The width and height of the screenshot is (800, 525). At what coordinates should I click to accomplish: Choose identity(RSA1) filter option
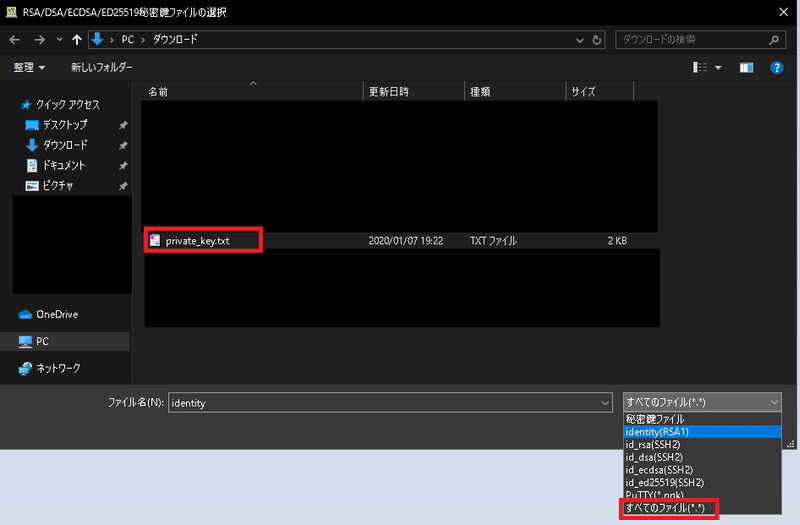pos(702,432)
